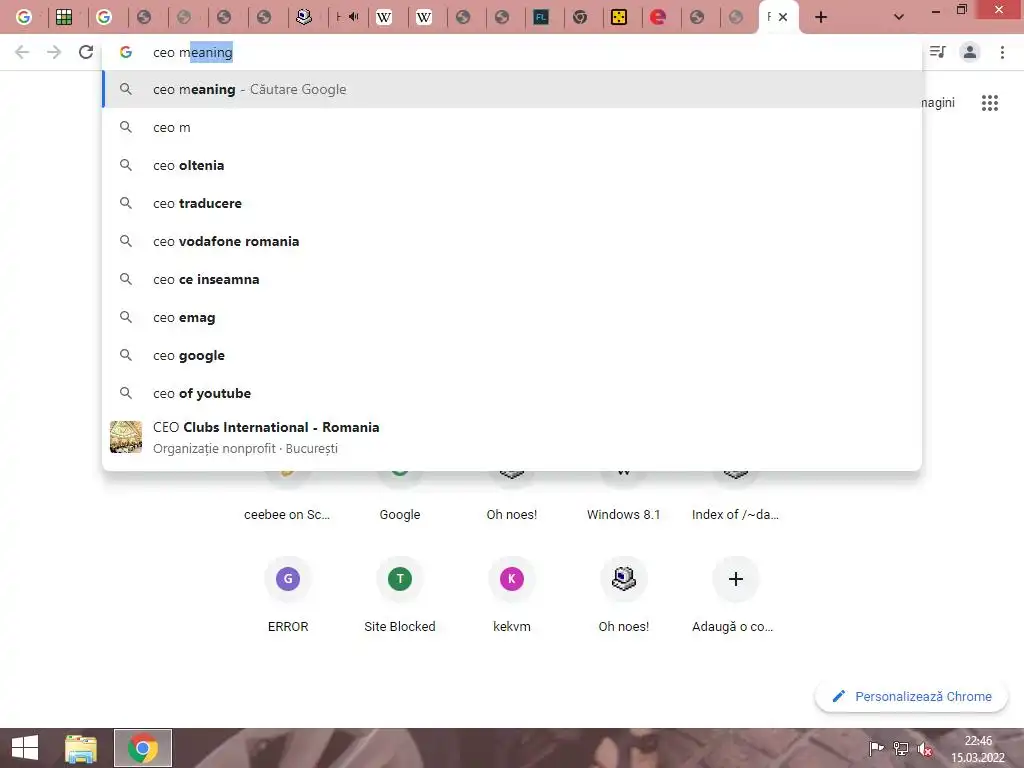The width and height of the screenshot is (1024, 768).
Task: Switch to the tab playing audio
Action: (347, 17)
